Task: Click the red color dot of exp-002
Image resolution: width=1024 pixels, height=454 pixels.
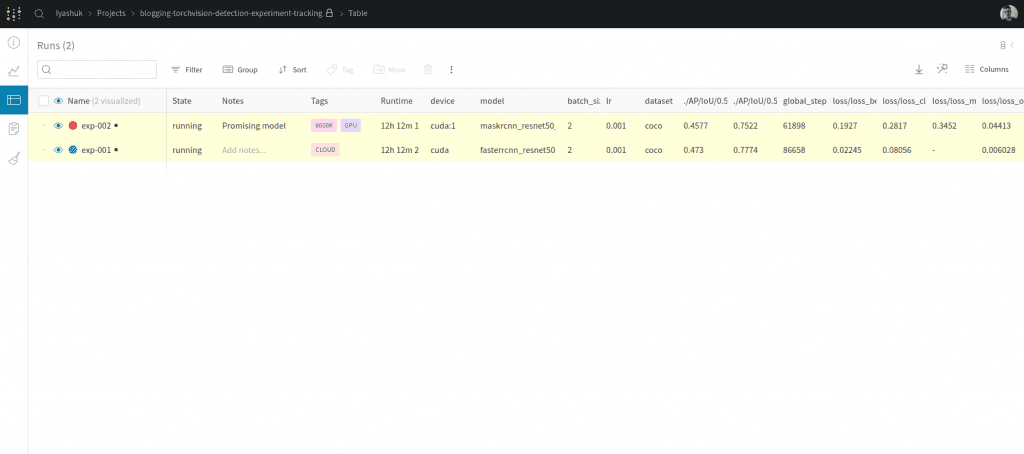Action: click(x=73, y=126)
